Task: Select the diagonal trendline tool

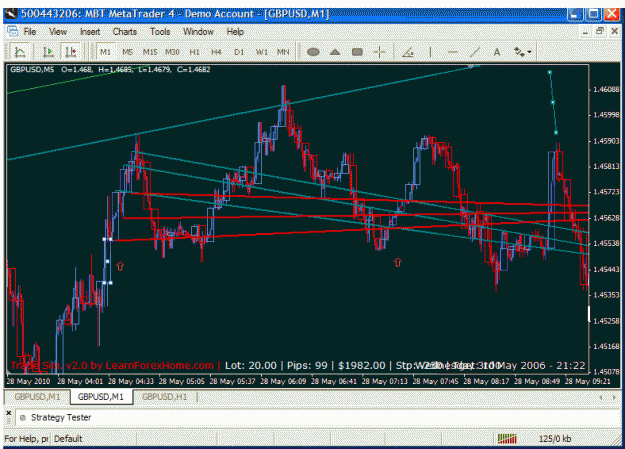Action: (475, 52)
